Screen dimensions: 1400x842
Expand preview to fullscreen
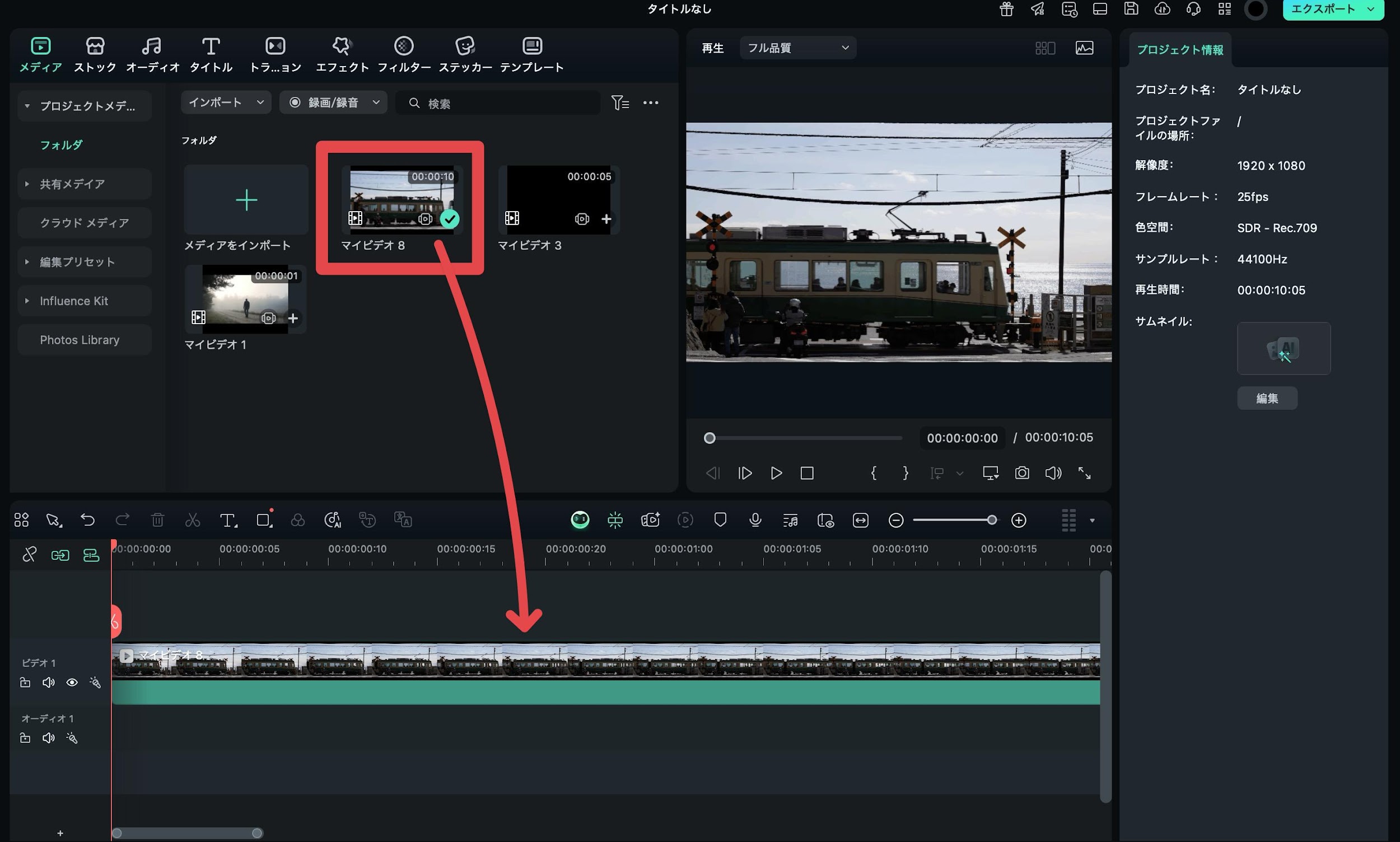(x=1085, y=473)
